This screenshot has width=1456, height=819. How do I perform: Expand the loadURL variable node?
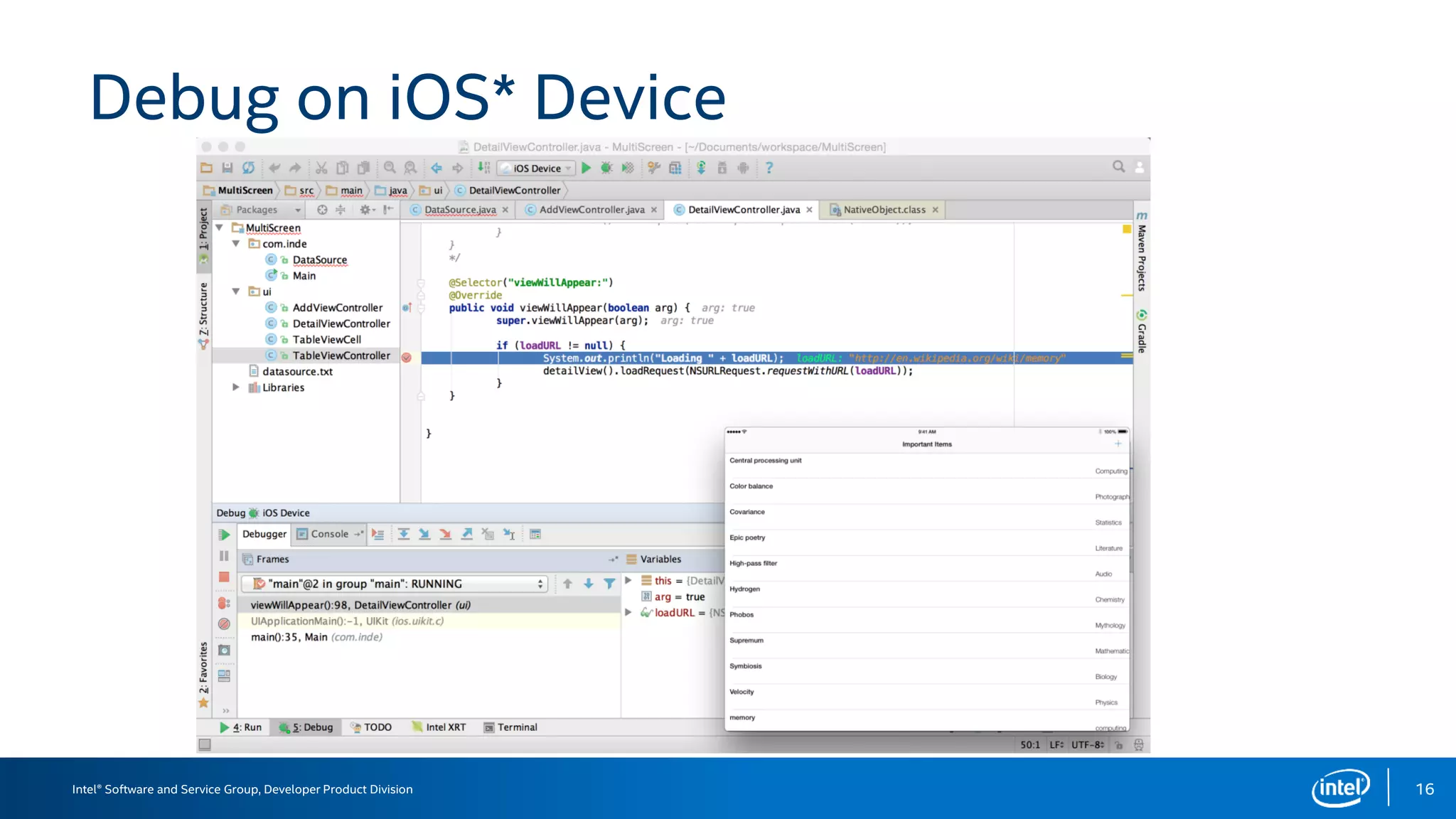pyautogui.click(x=628, y=612)
